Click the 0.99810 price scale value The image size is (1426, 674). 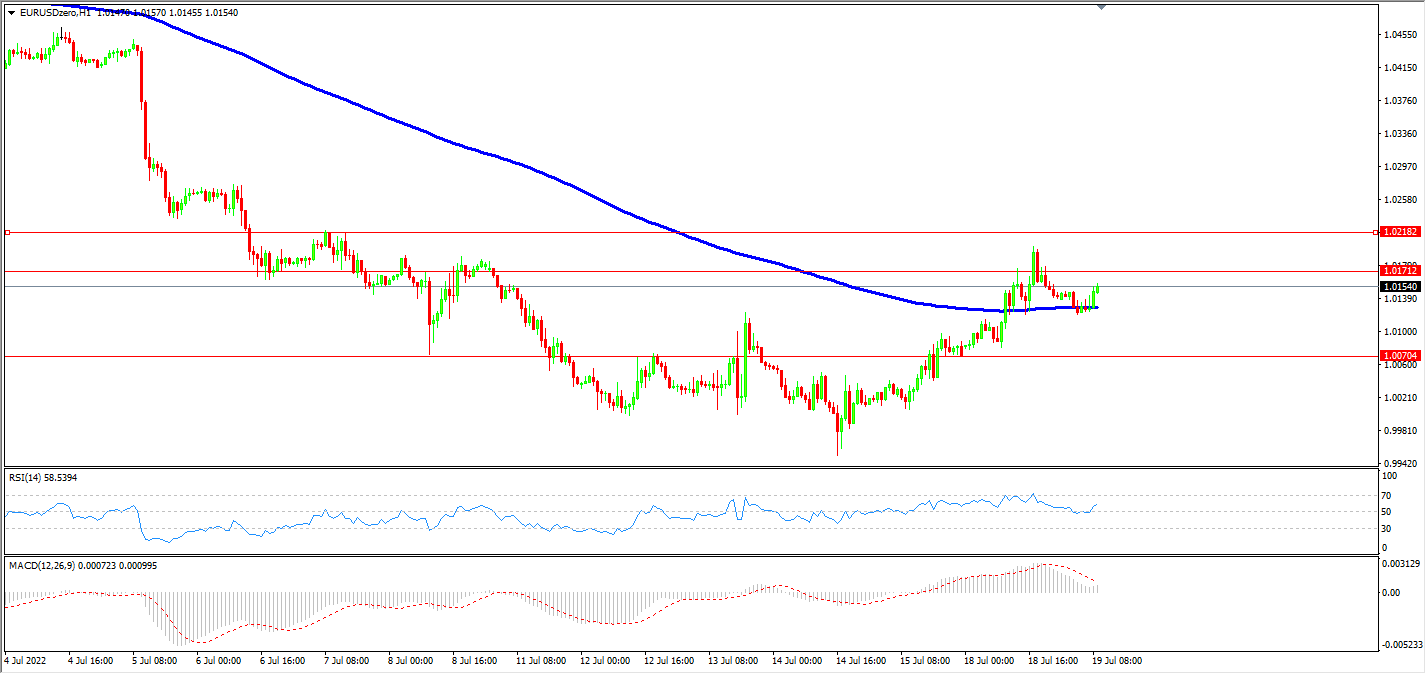[x=1400, y=431]
